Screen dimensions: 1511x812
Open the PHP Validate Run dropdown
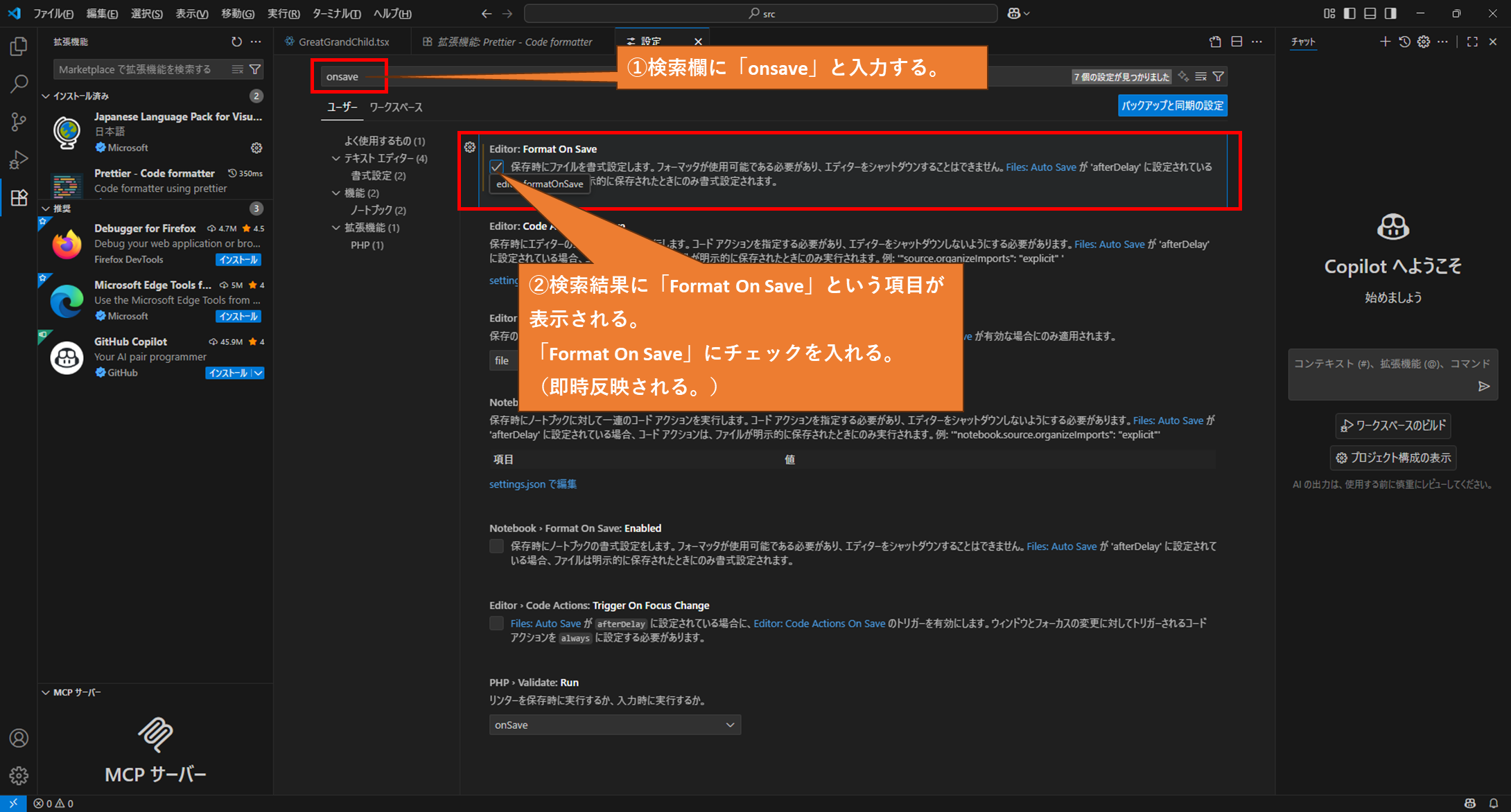(x=615, y=725)
